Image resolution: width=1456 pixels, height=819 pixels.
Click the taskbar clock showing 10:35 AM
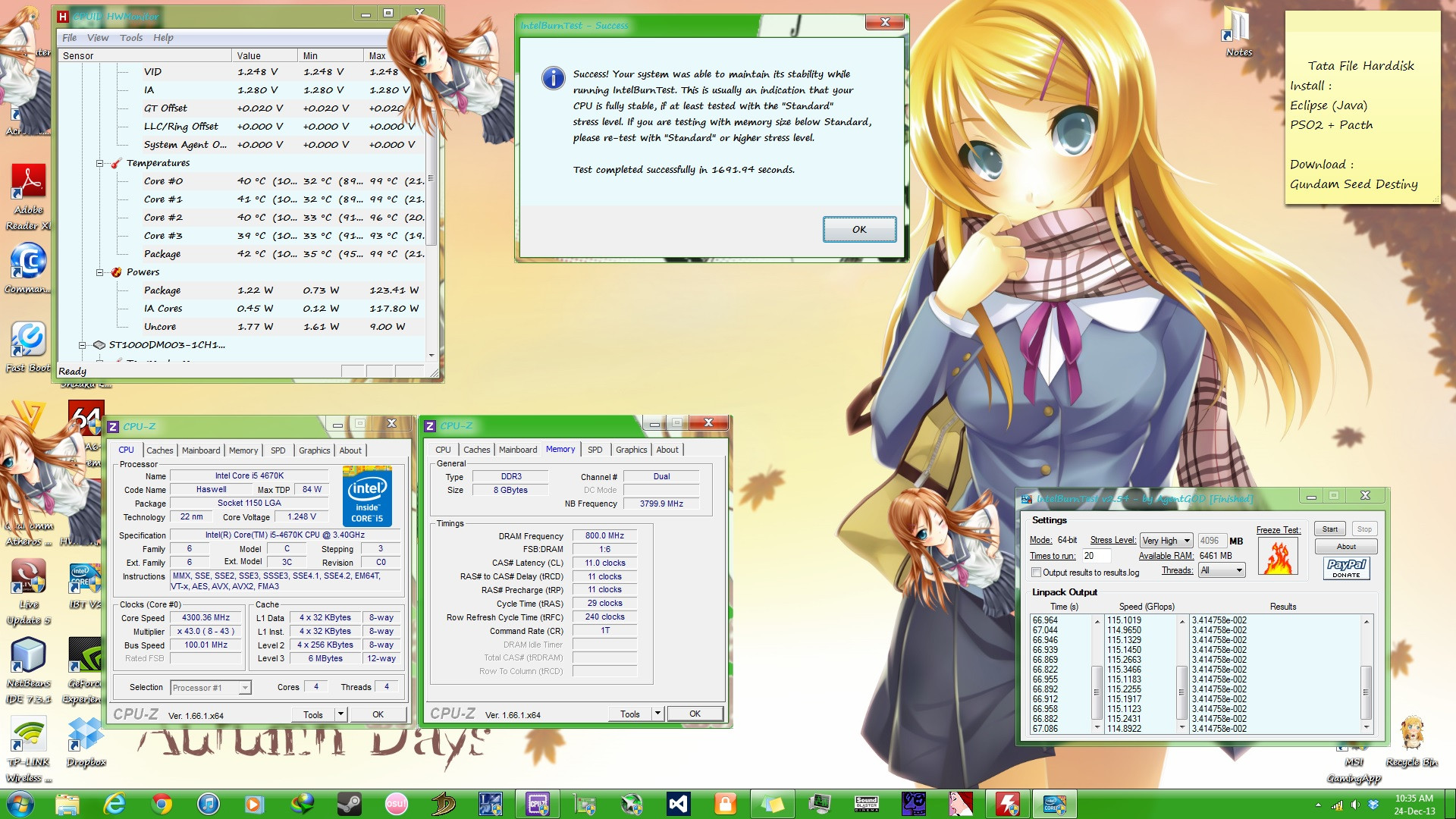click(1414, 804)
